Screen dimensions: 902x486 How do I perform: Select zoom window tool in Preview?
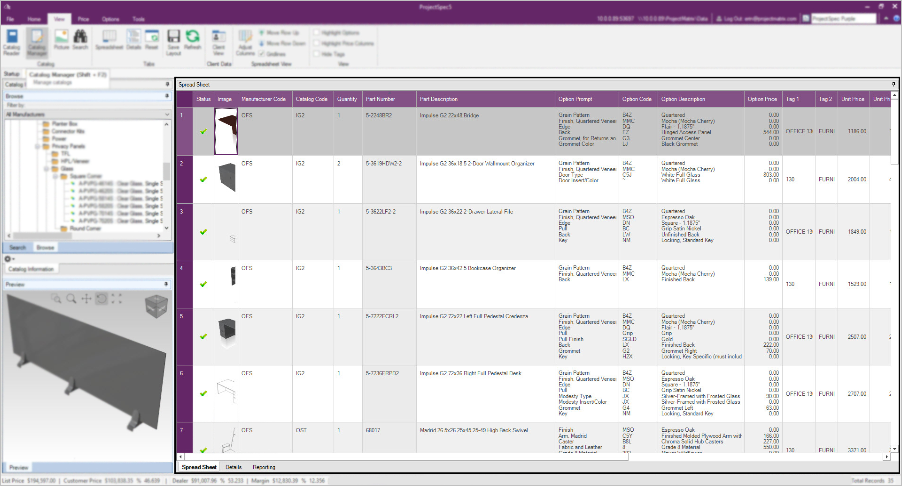[56, 299]
